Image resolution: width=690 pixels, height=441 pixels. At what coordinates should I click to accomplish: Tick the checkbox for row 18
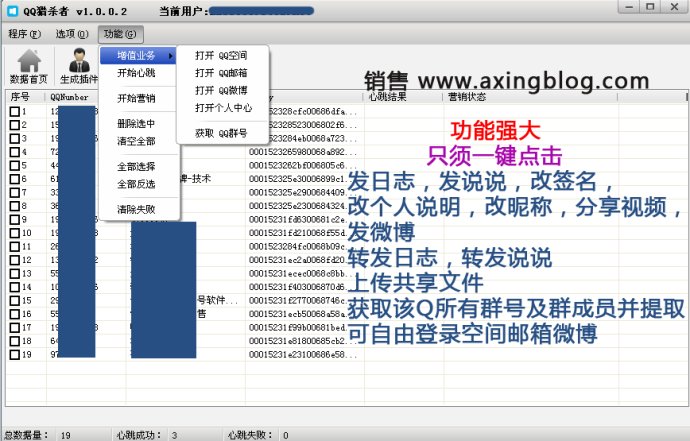click(x=15, y=341)
